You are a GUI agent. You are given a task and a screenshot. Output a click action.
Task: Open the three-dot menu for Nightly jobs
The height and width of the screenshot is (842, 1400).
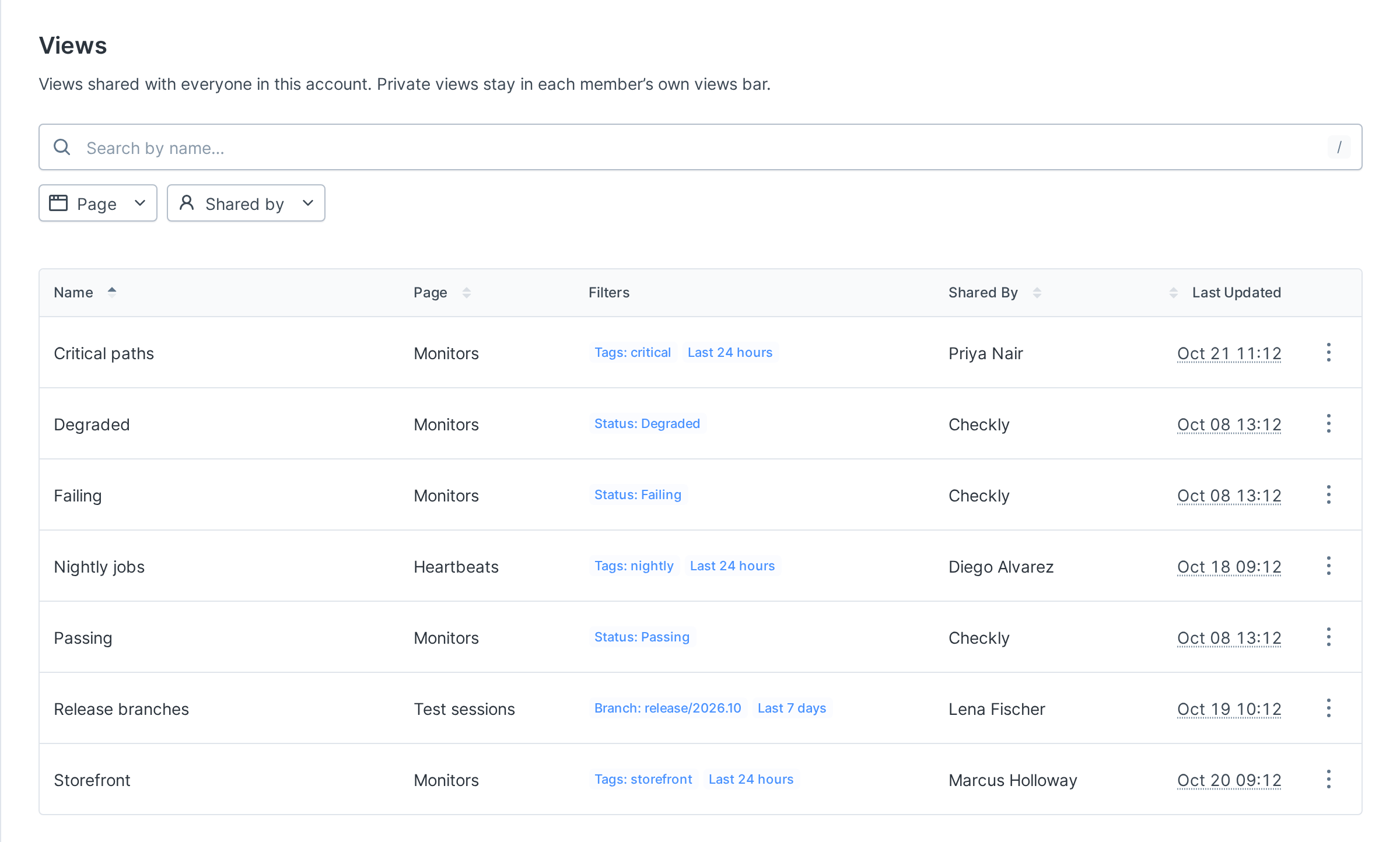pos(1328,566)
